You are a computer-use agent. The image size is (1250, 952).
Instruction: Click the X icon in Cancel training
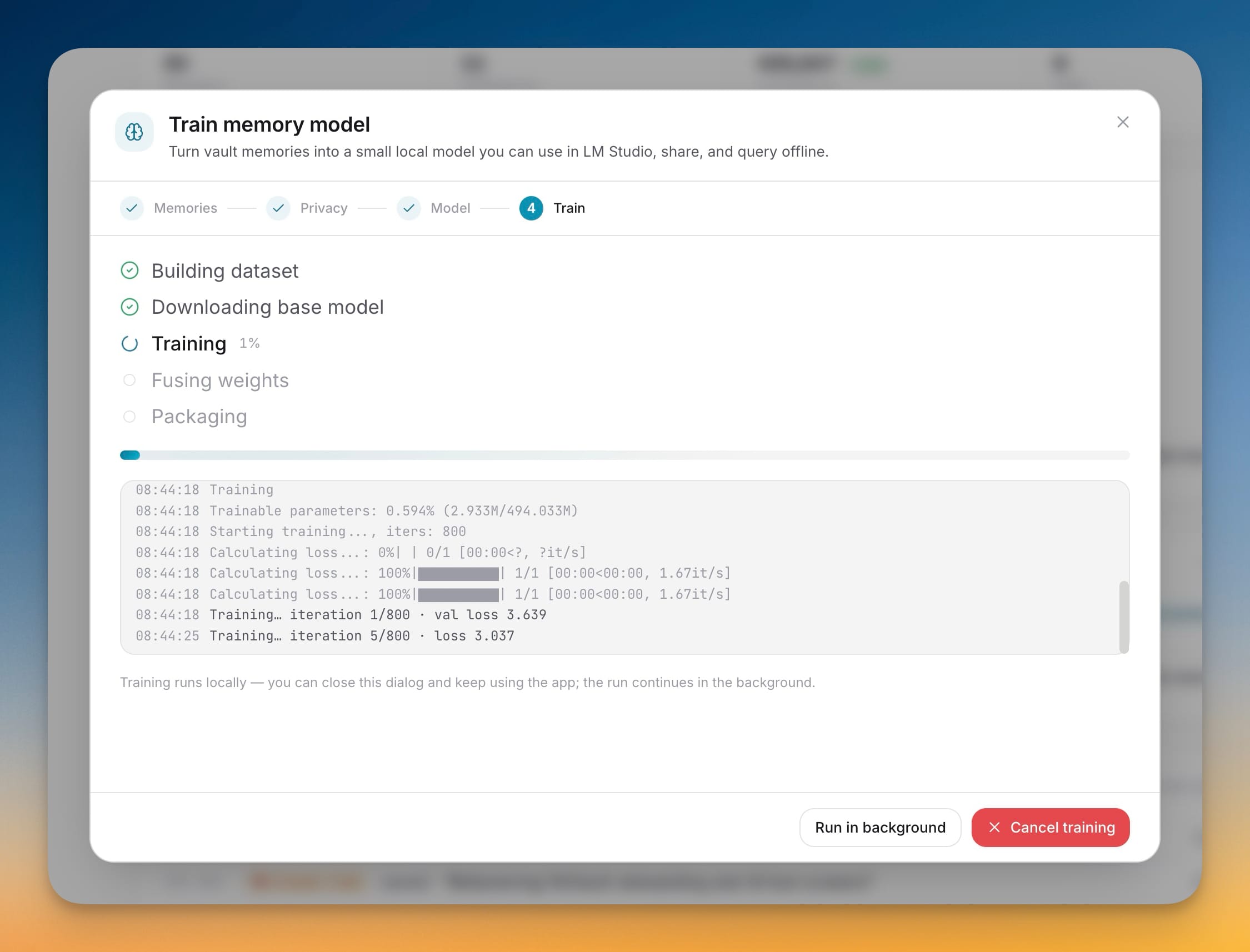click(994, 828)
